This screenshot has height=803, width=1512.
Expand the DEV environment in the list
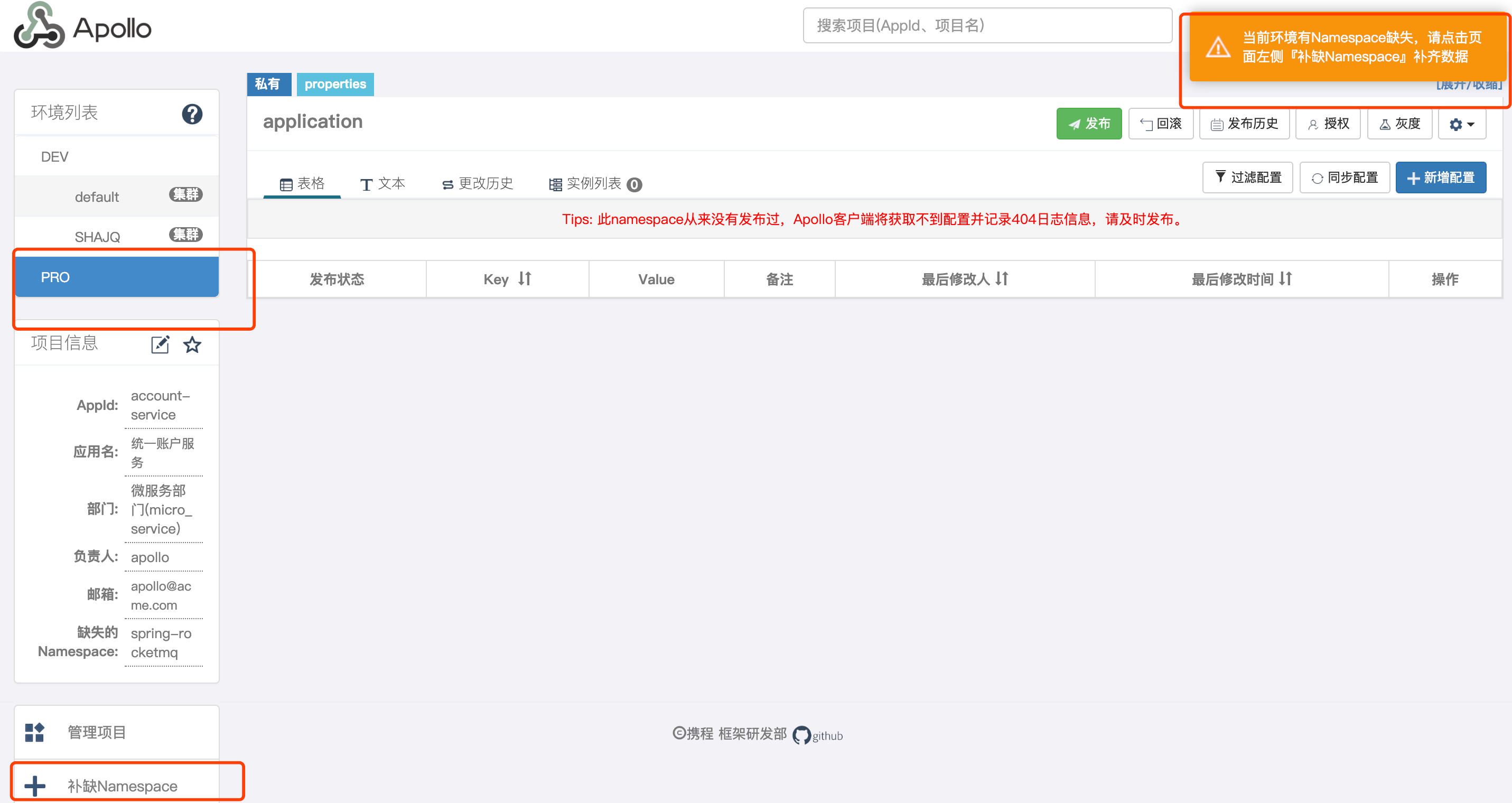[54, 157]
